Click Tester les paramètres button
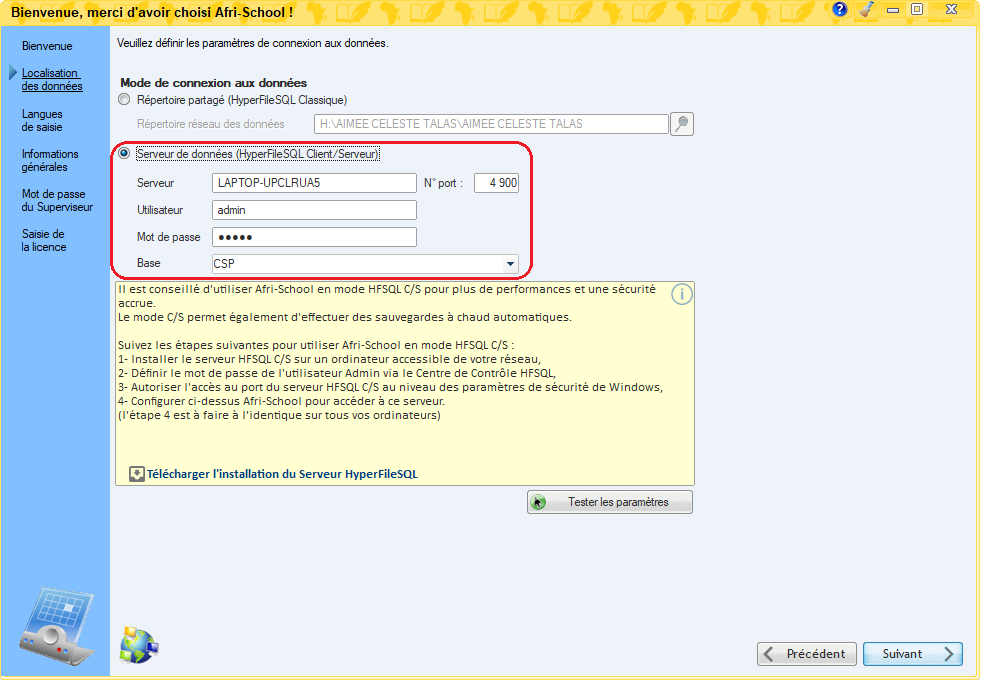Viewport: 984px width, 682px height. (x=610, y=503)
